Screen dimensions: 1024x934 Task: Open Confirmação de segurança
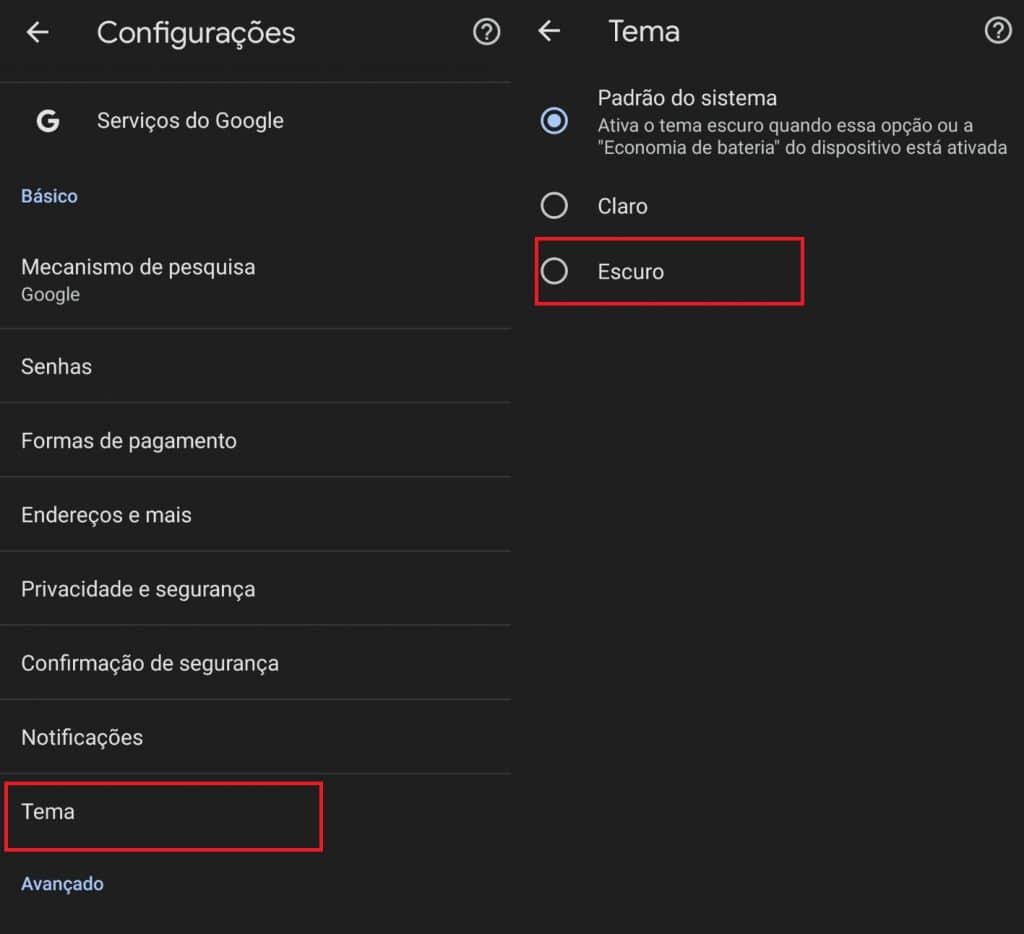(x=255, y=663)
